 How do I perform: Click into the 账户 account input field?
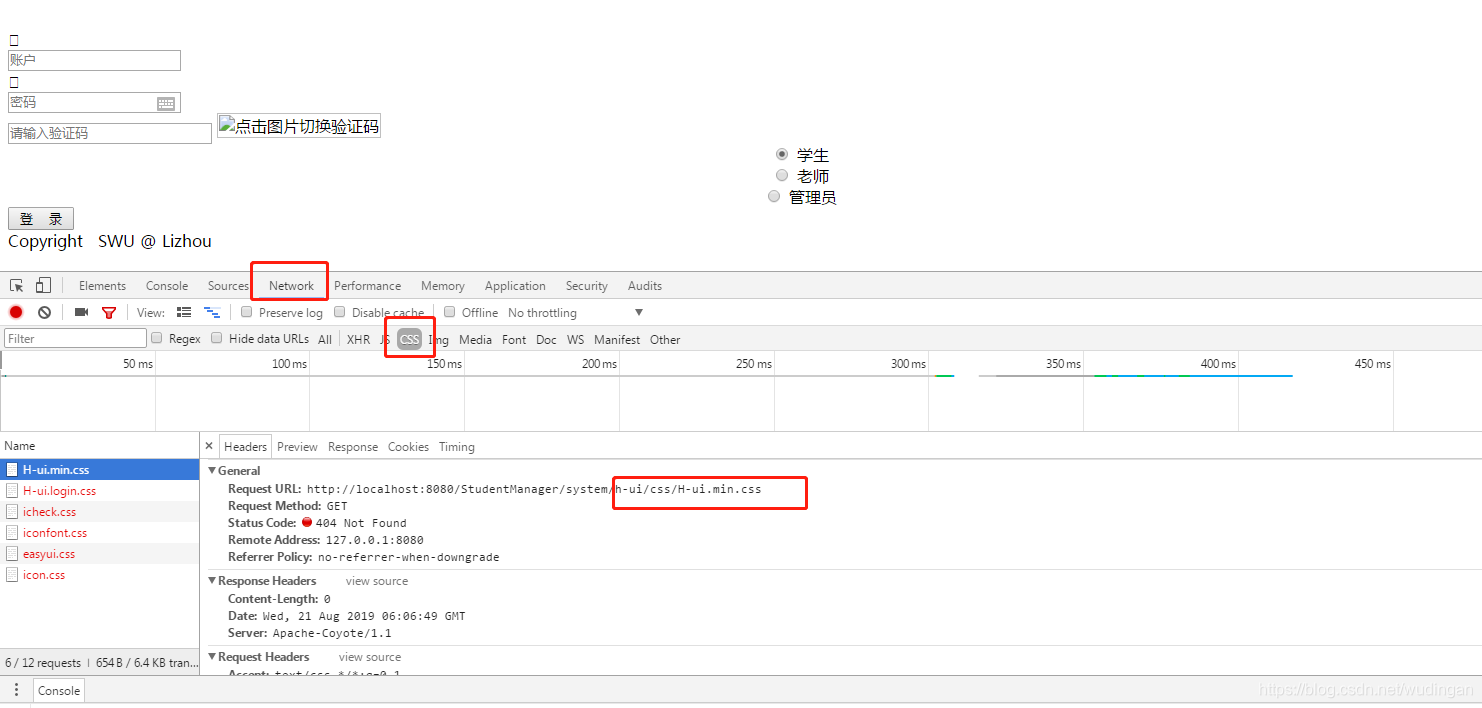tap(94, 61)
